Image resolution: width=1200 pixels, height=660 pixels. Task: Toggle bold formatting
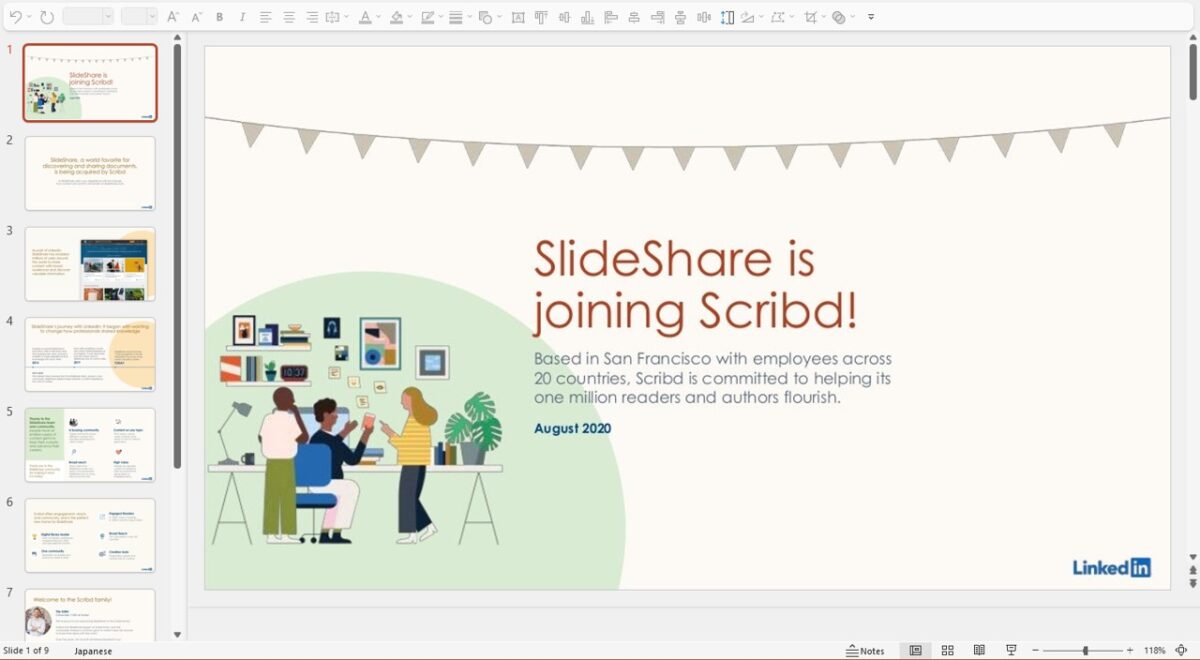218,17
